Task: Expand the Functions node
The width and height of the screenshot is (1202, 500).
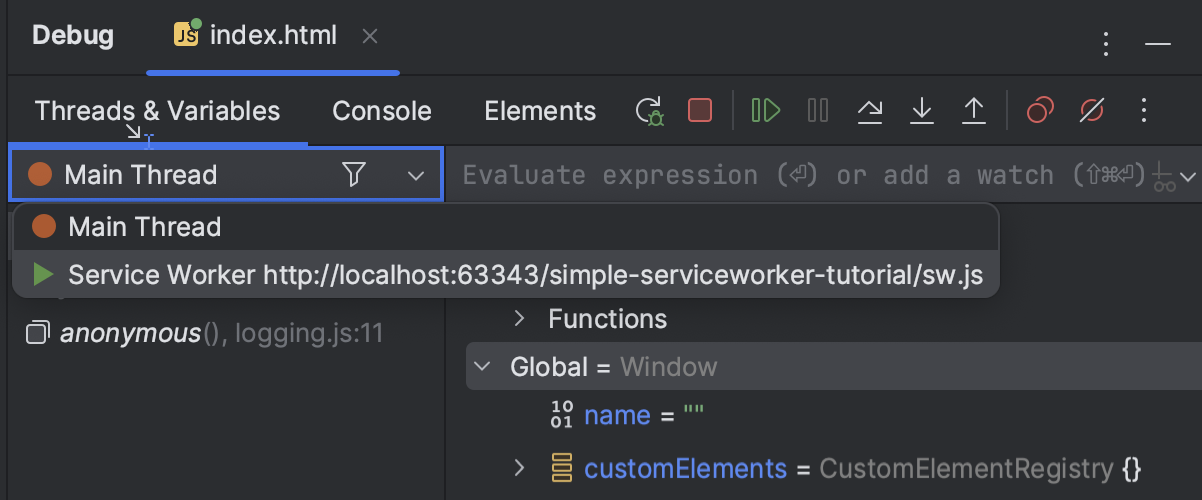Action: point(519,319)
